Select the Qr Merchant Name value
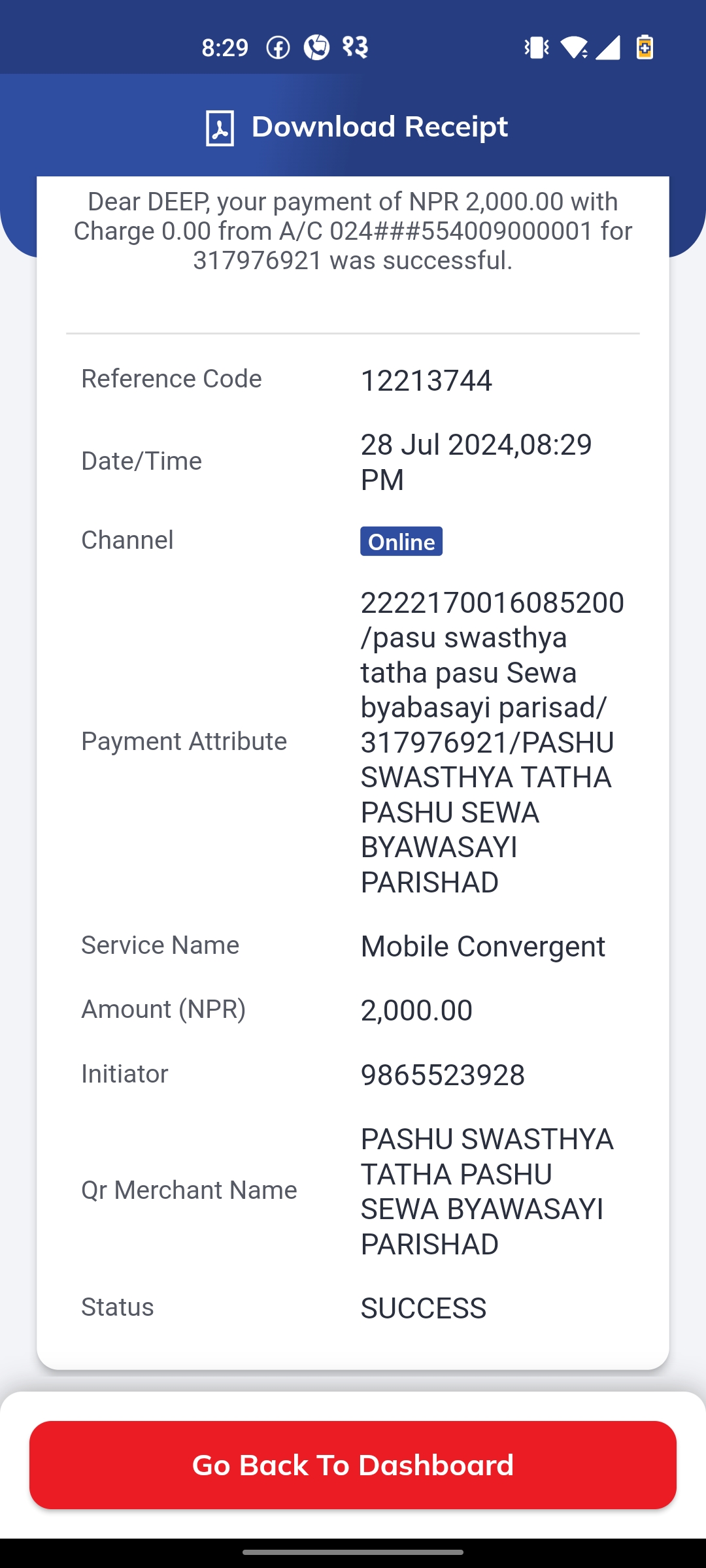 click(x=487, y=1192)
